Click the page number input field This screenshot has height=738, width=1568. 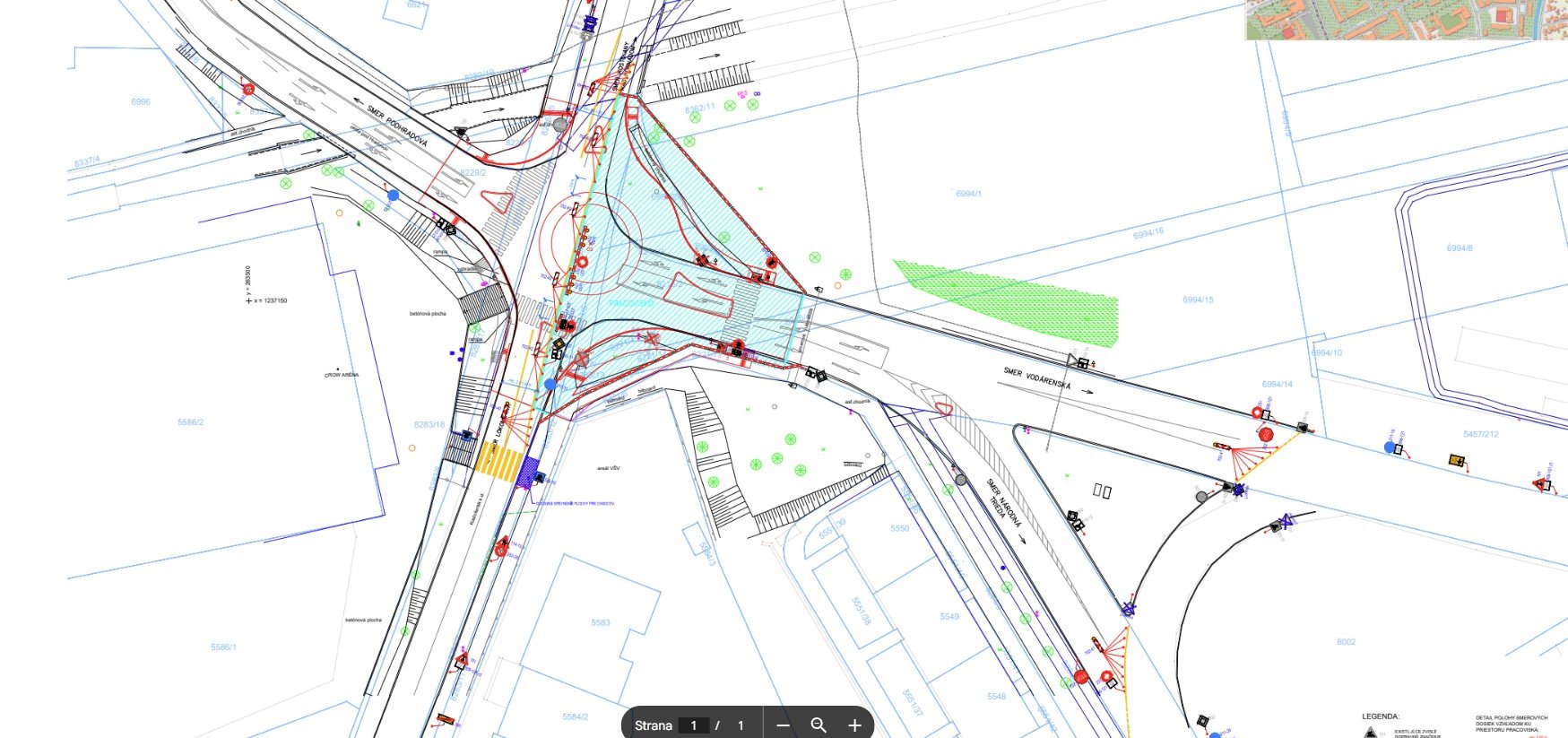point(693,725)
